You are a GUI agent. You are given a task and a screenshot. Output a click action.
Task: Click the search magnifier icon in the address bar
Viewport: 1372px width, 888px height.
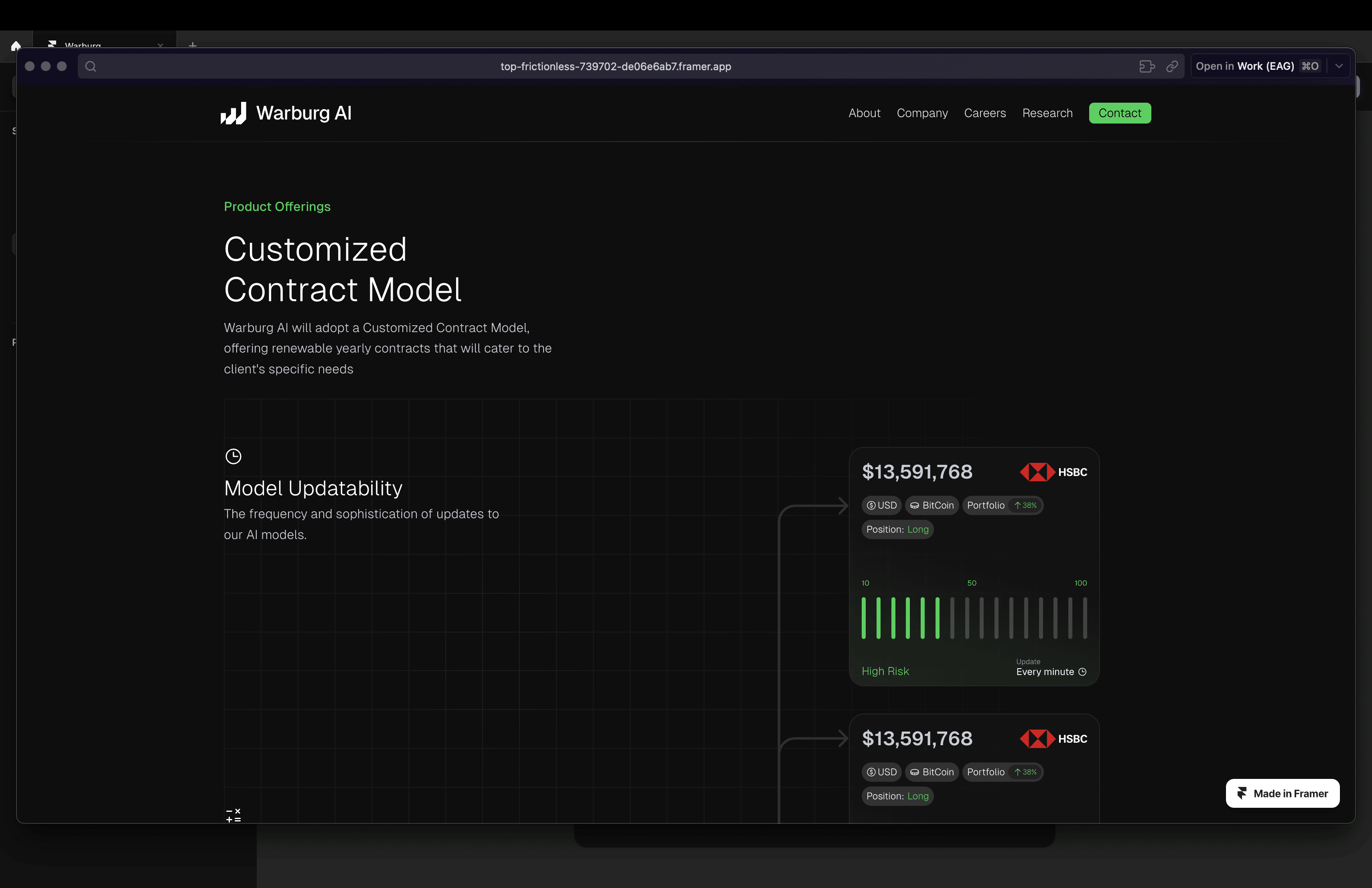pos(91,66)
